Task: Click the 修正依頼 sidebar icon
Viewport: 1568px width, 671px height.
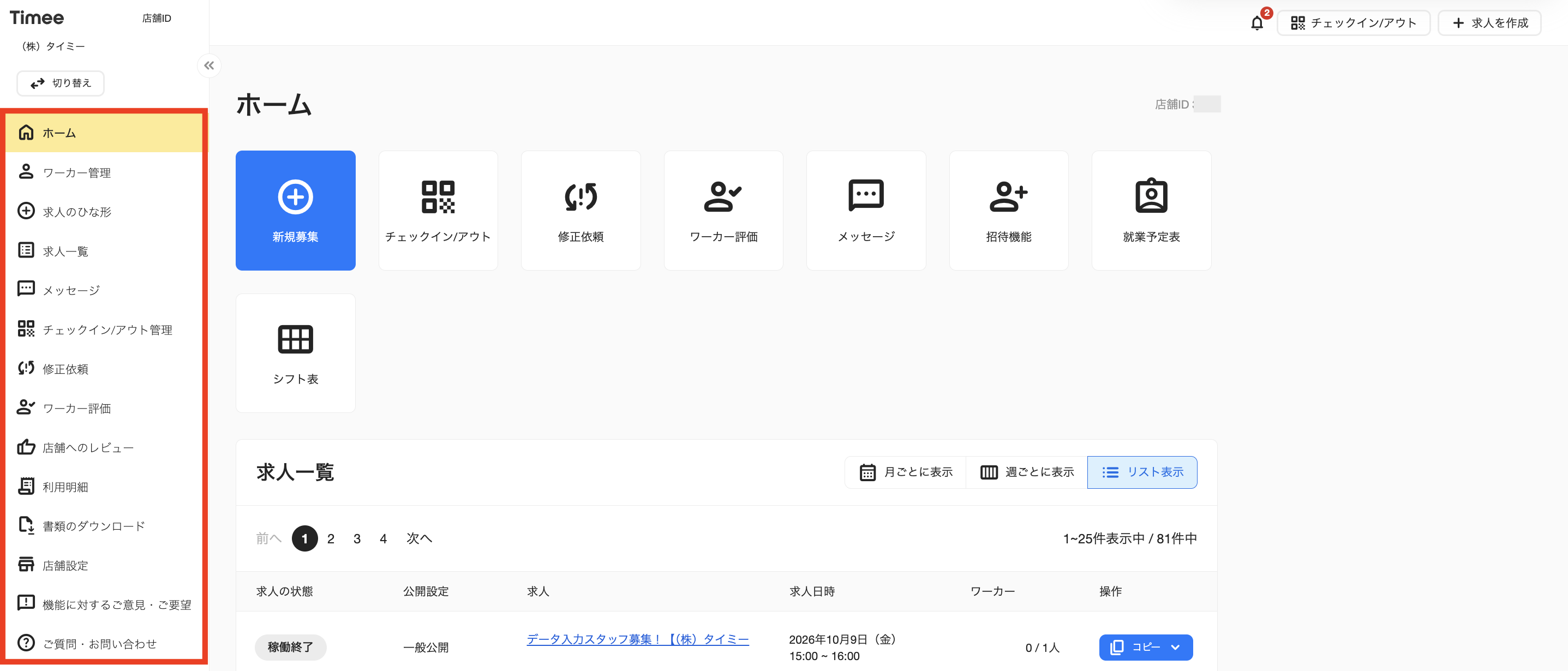Action: [26, 368]
